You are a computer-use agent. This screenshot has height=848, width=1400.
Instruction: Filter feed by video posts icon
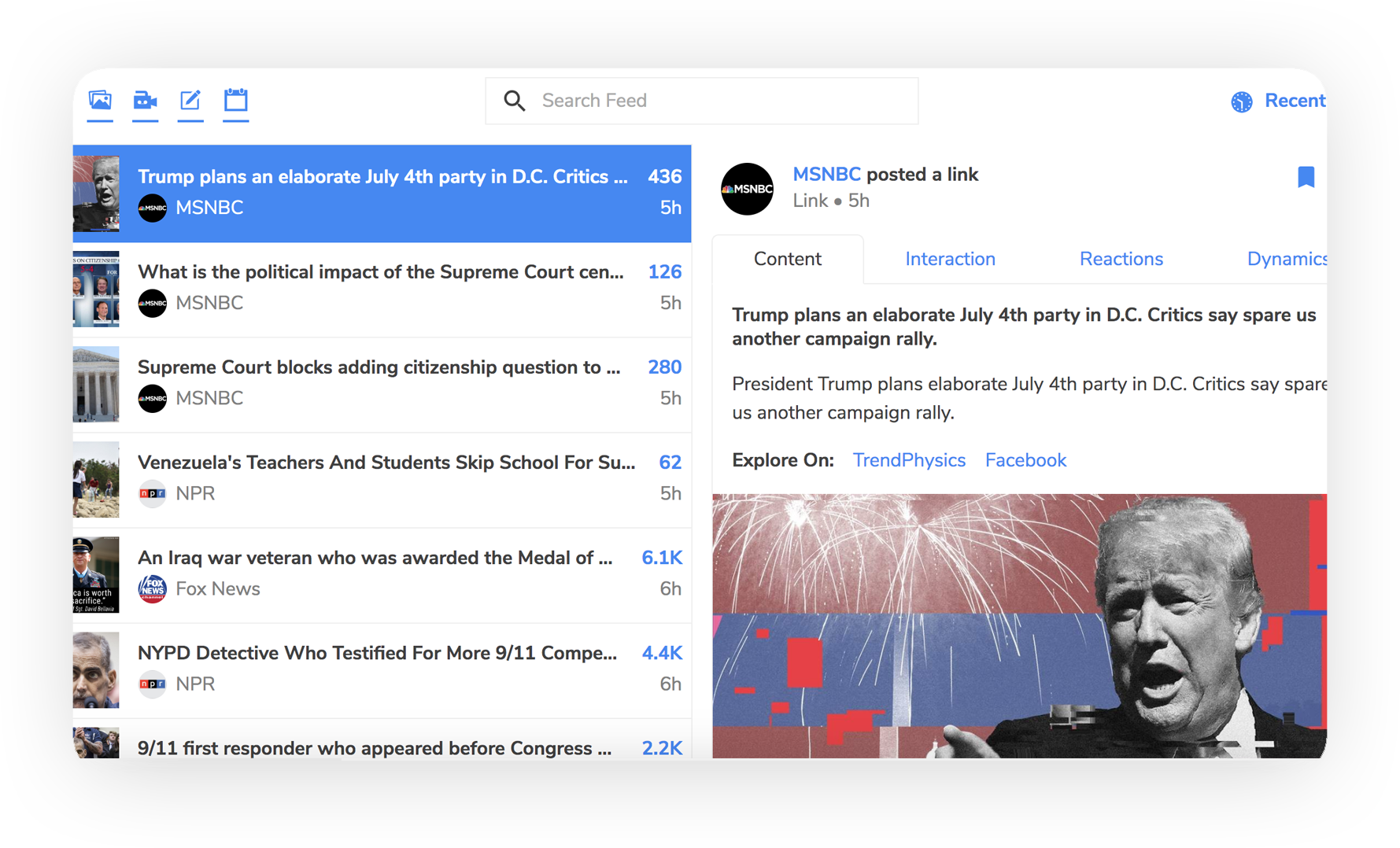(x=145, y=101)
